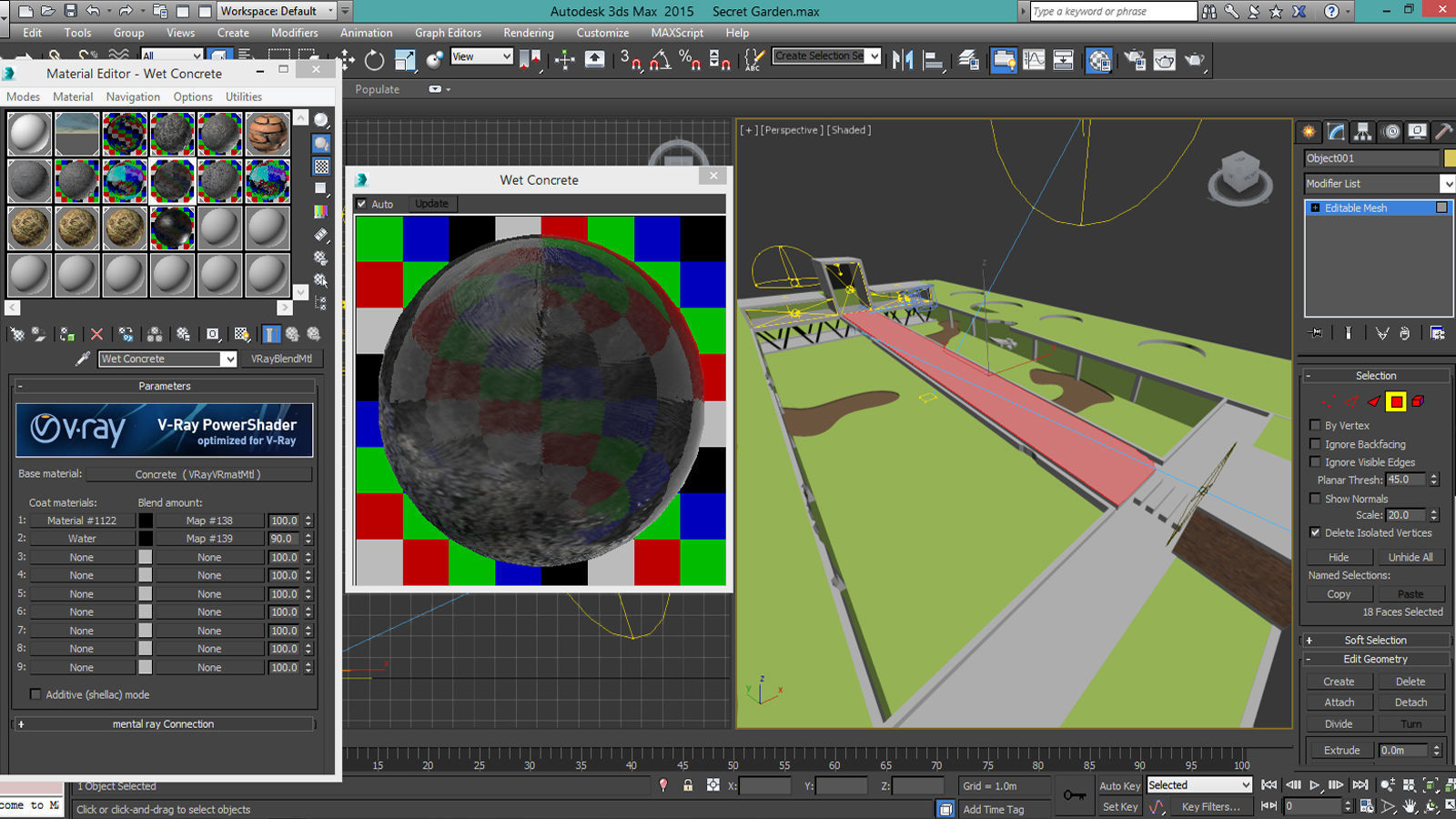Toggle the Angle Snap button

tap(661, 60)
